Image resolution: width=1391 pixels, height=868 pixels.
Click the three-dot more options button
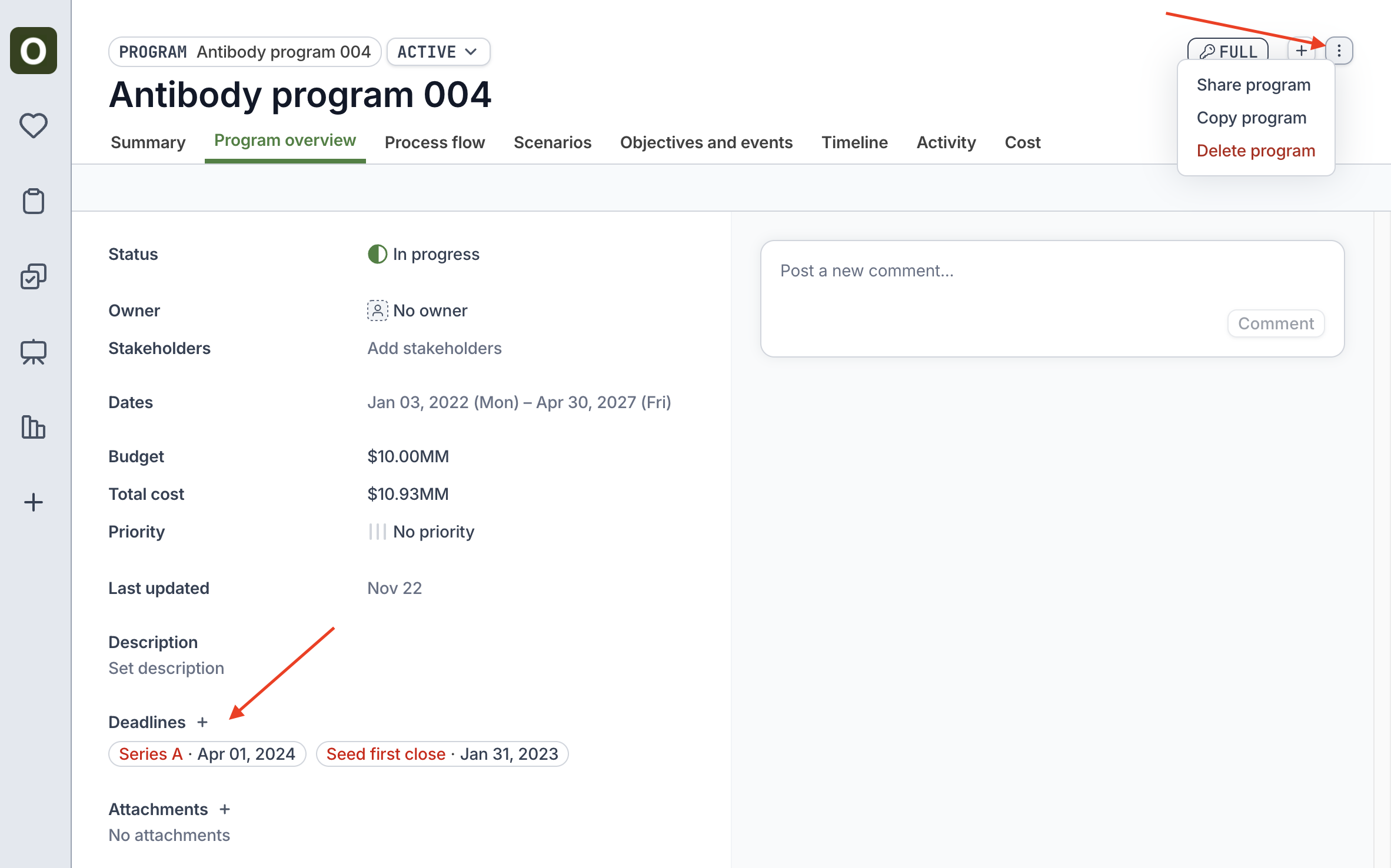1339,51
